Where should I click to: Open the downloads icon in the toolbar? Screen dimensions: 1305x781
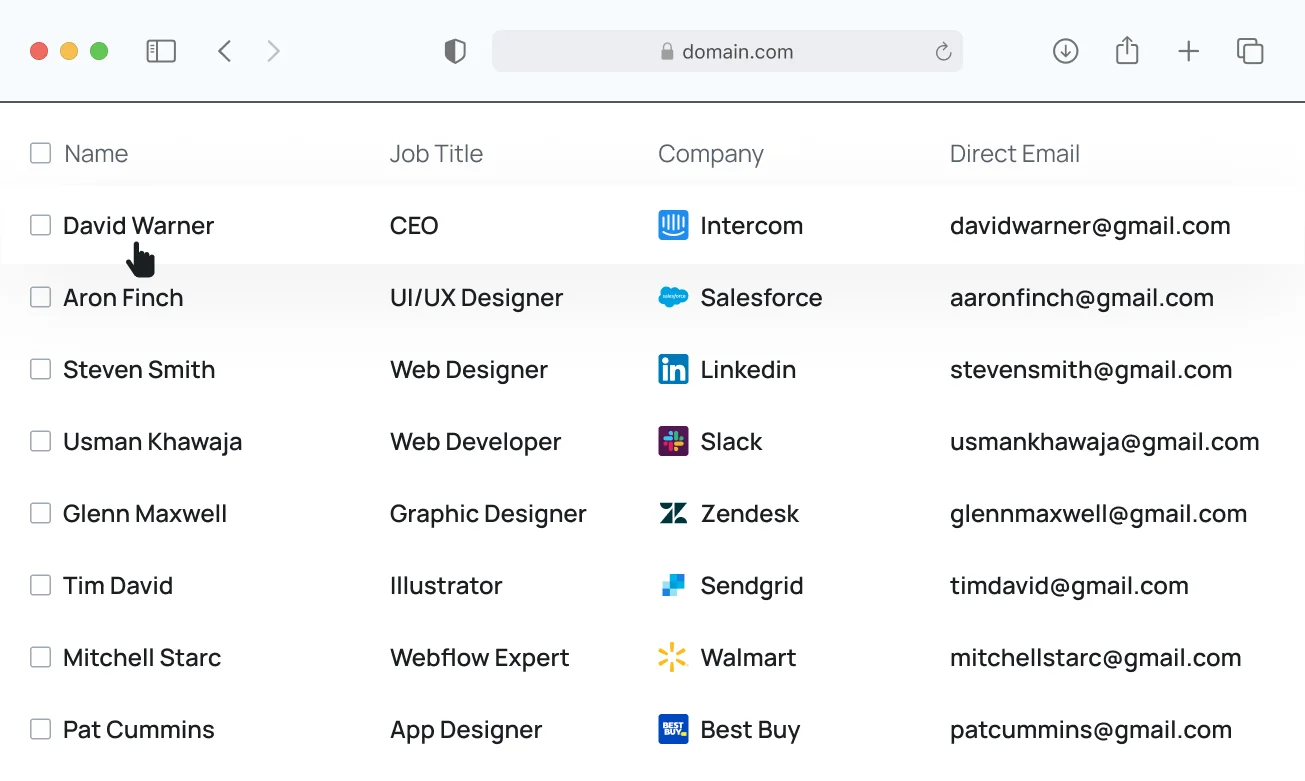click(1065, 51)
